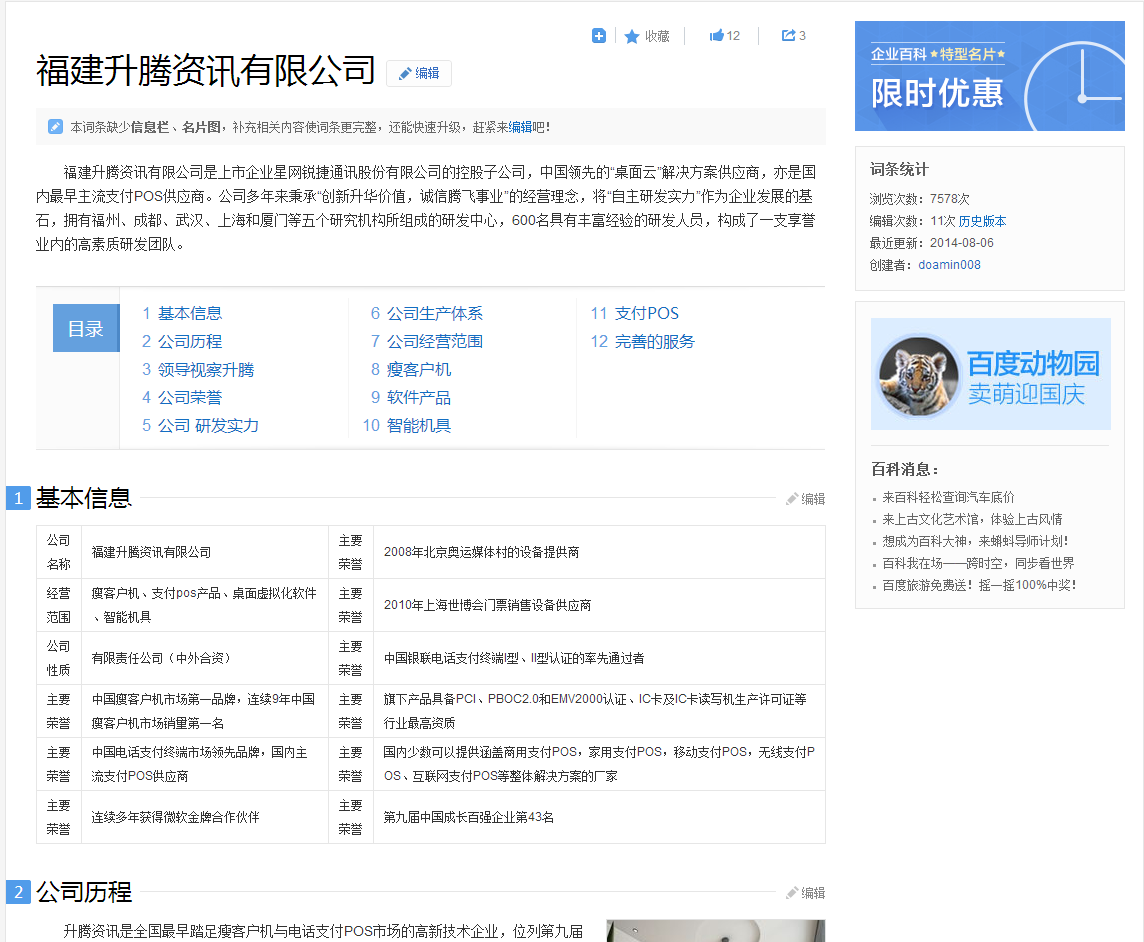Open the 百度动物园 tiger banner
This screenshot has width=1144, height=942.
pyautogui.click(x=990, y=374)
